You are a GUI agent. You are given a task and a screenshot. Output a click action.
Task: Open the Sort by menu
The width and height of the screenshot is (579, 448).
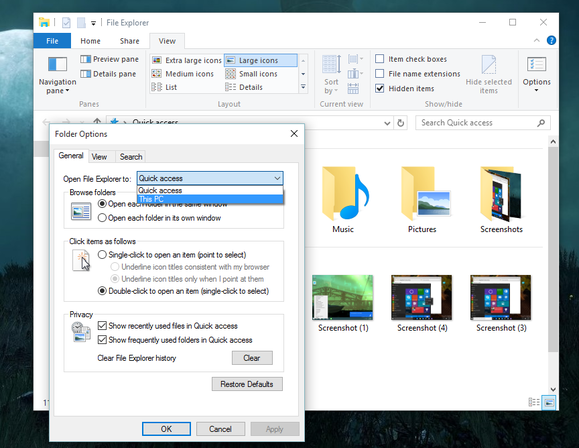click(x=331, y=75)
